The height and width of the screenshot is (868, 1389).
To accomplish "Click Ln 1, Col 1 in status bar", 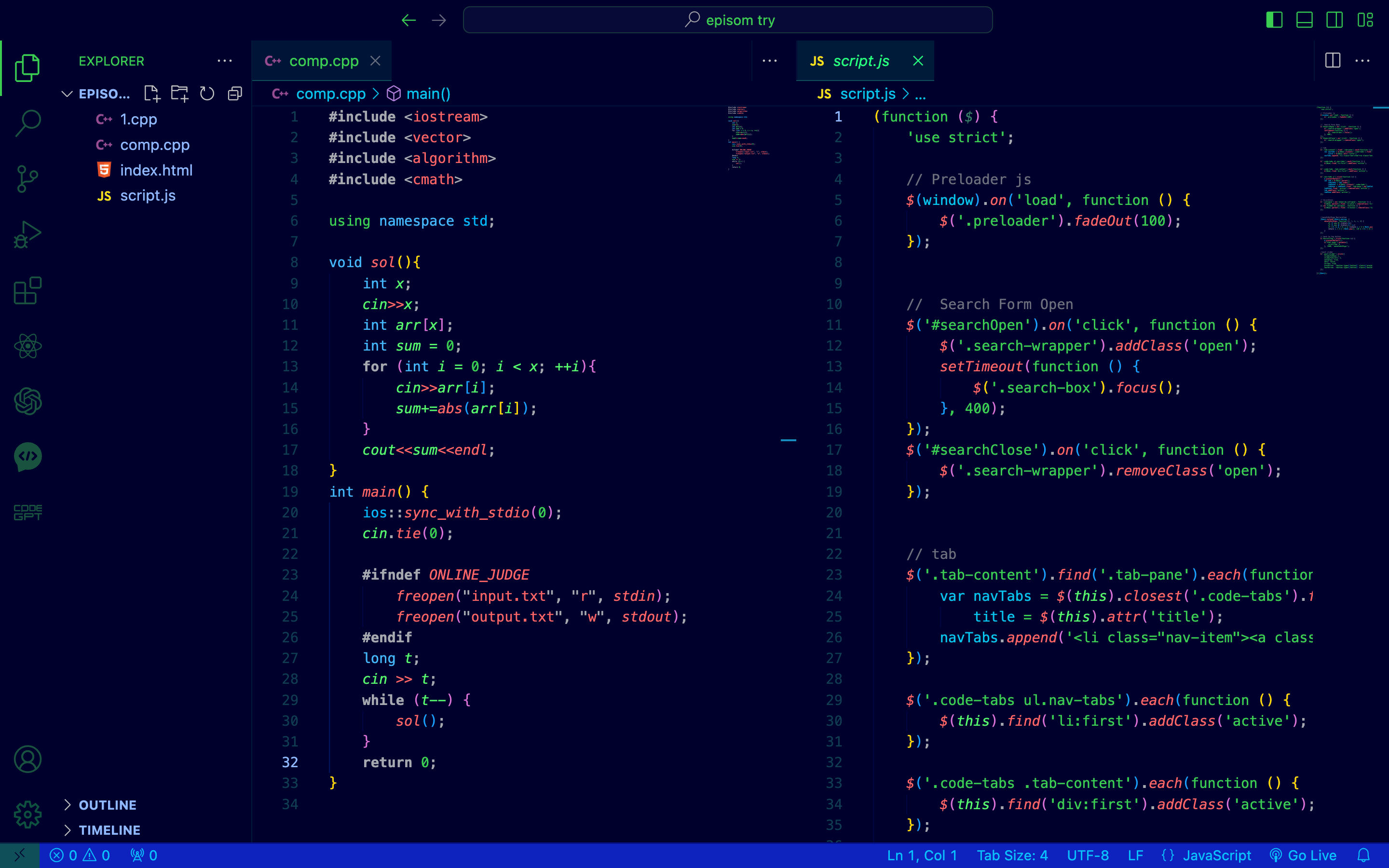I will pyautogui.click(x=922, y=855).
